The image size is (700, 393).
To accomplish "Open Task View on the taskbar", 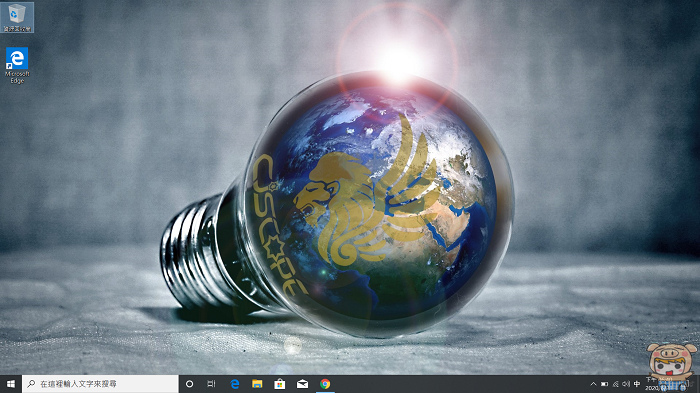I will [x=211, y=384].
